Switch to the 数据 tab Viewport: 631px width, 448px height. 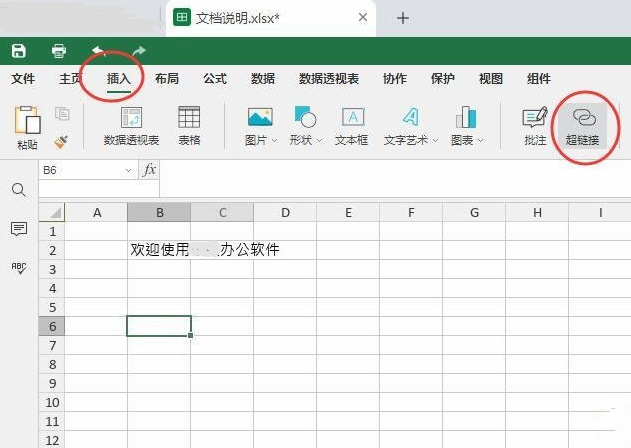(263, 79)
